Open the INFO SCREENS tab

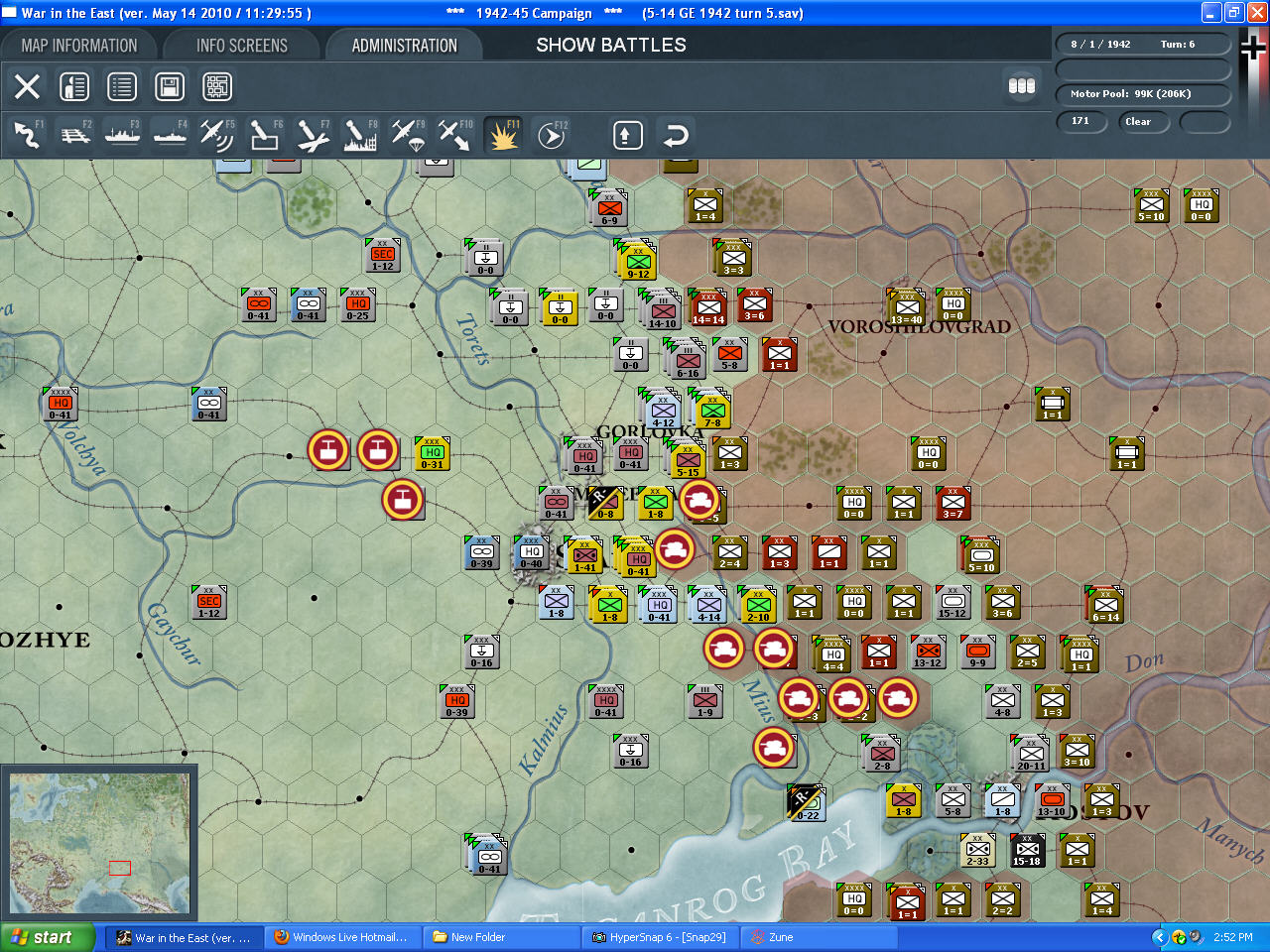click(x=242, y=46)
